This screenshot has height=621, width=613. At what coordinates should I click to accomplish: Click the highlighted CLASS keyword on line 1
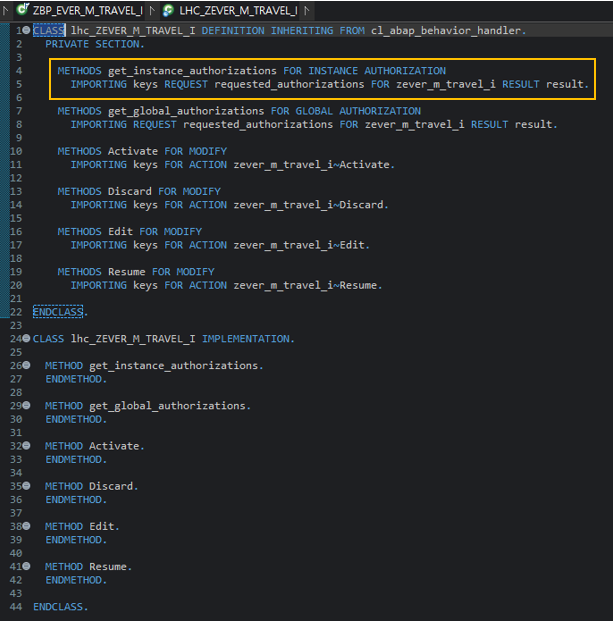[48, 30]
